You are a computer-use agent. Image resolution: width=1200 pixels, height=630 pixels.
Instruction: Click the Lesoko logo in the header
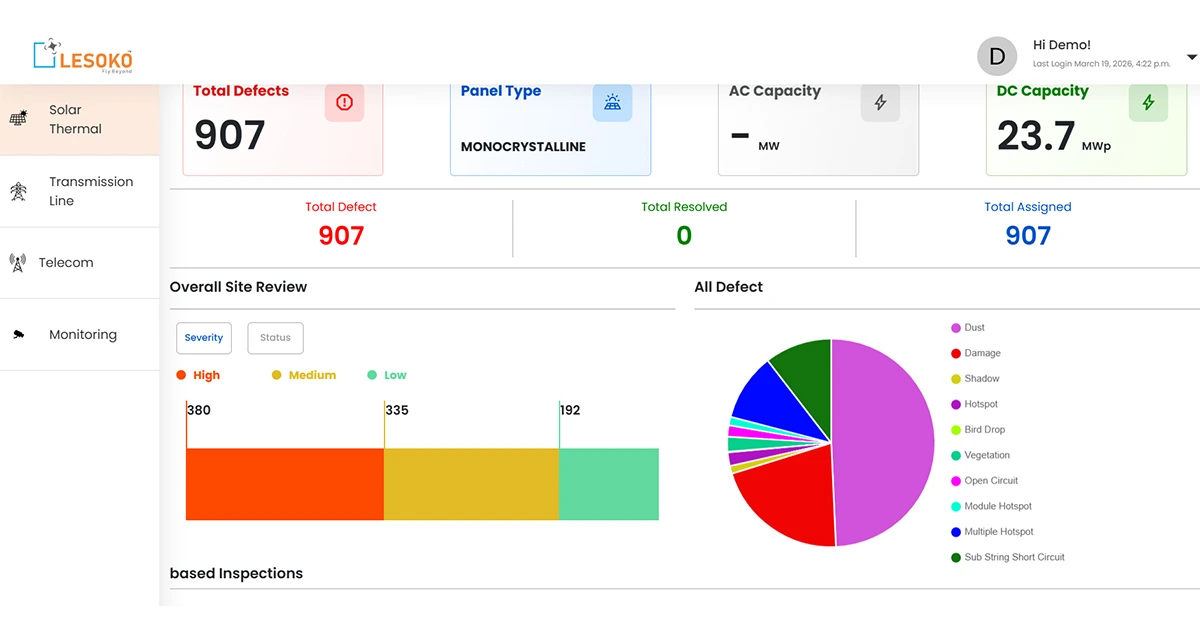83,56
